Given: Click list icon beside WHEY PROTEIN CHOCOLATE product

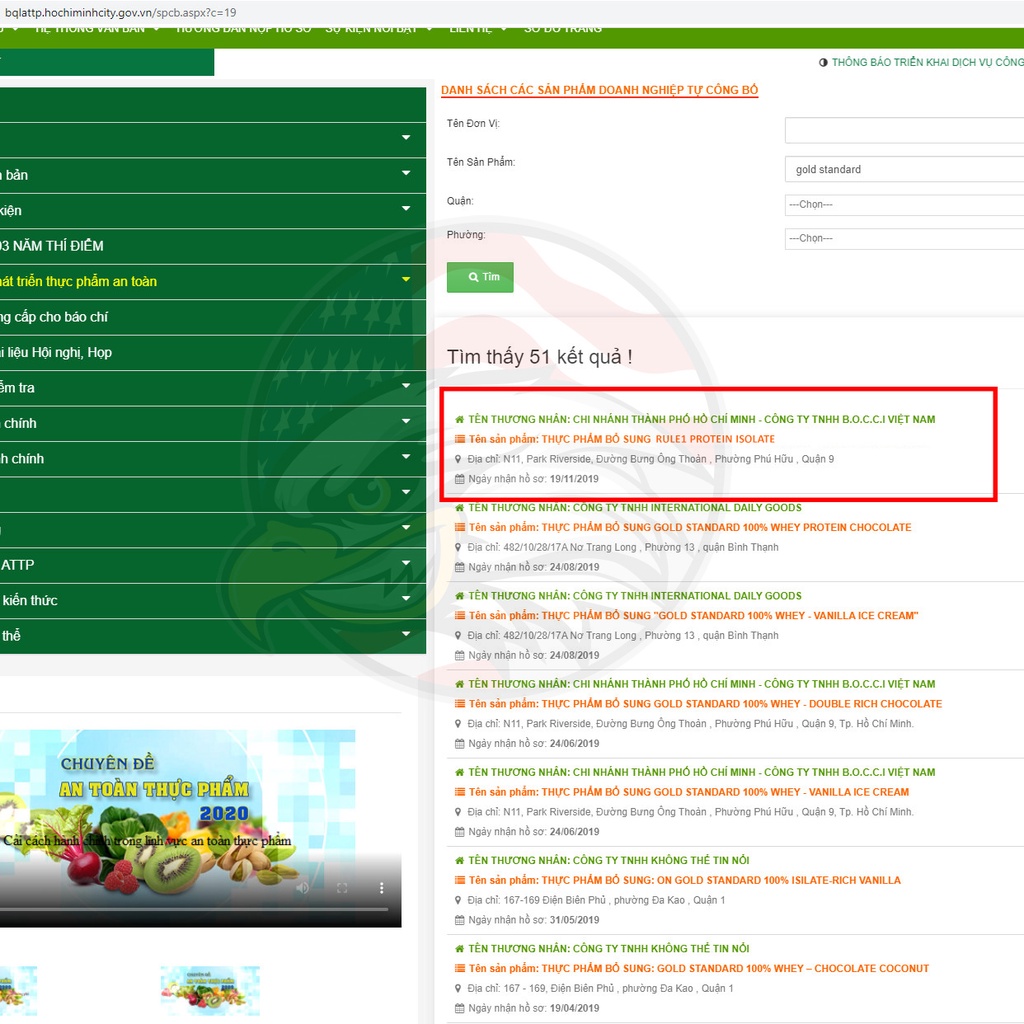Looking at the screenshot, I should 460,527.
